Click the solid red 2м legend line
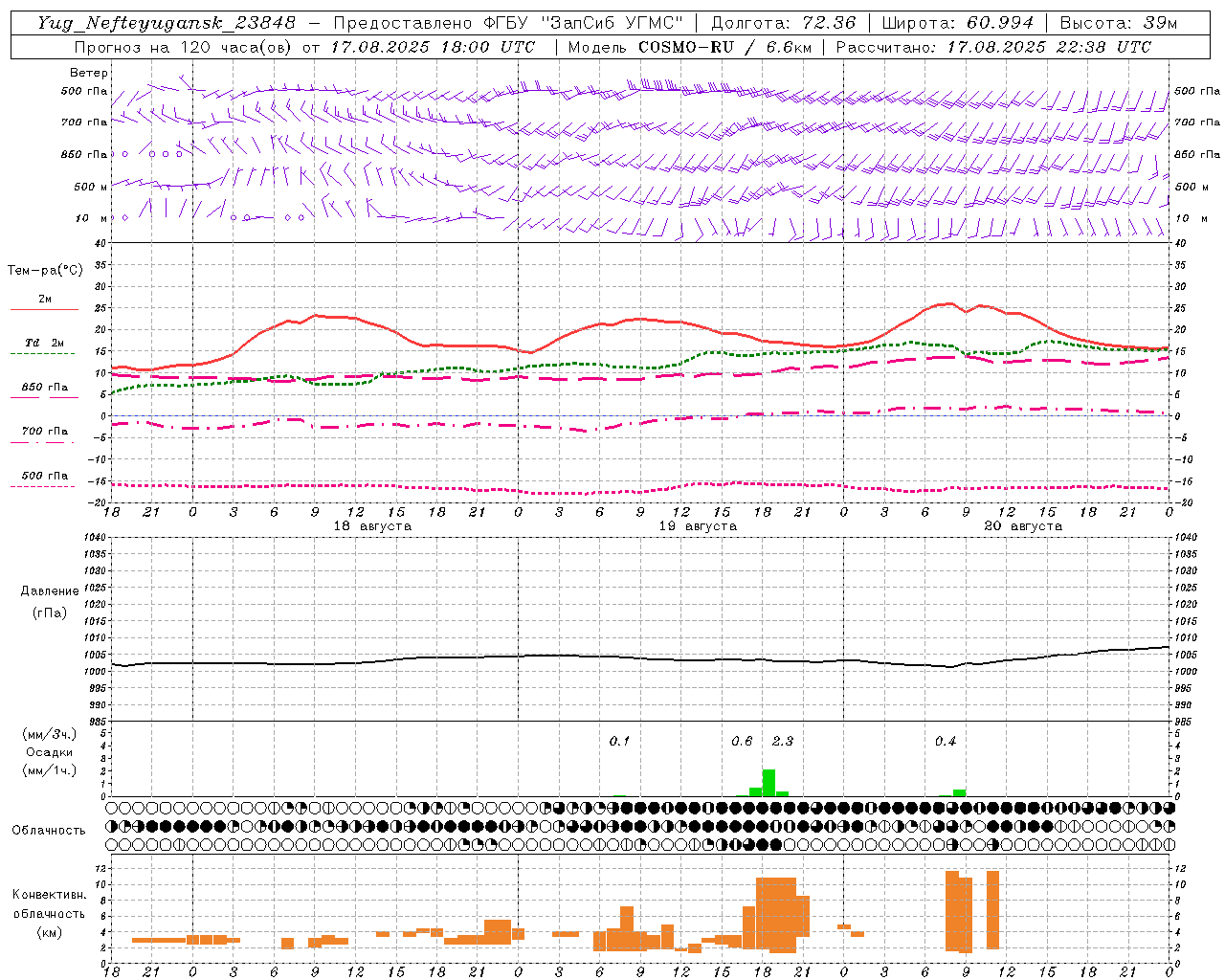 pos(44,310)
